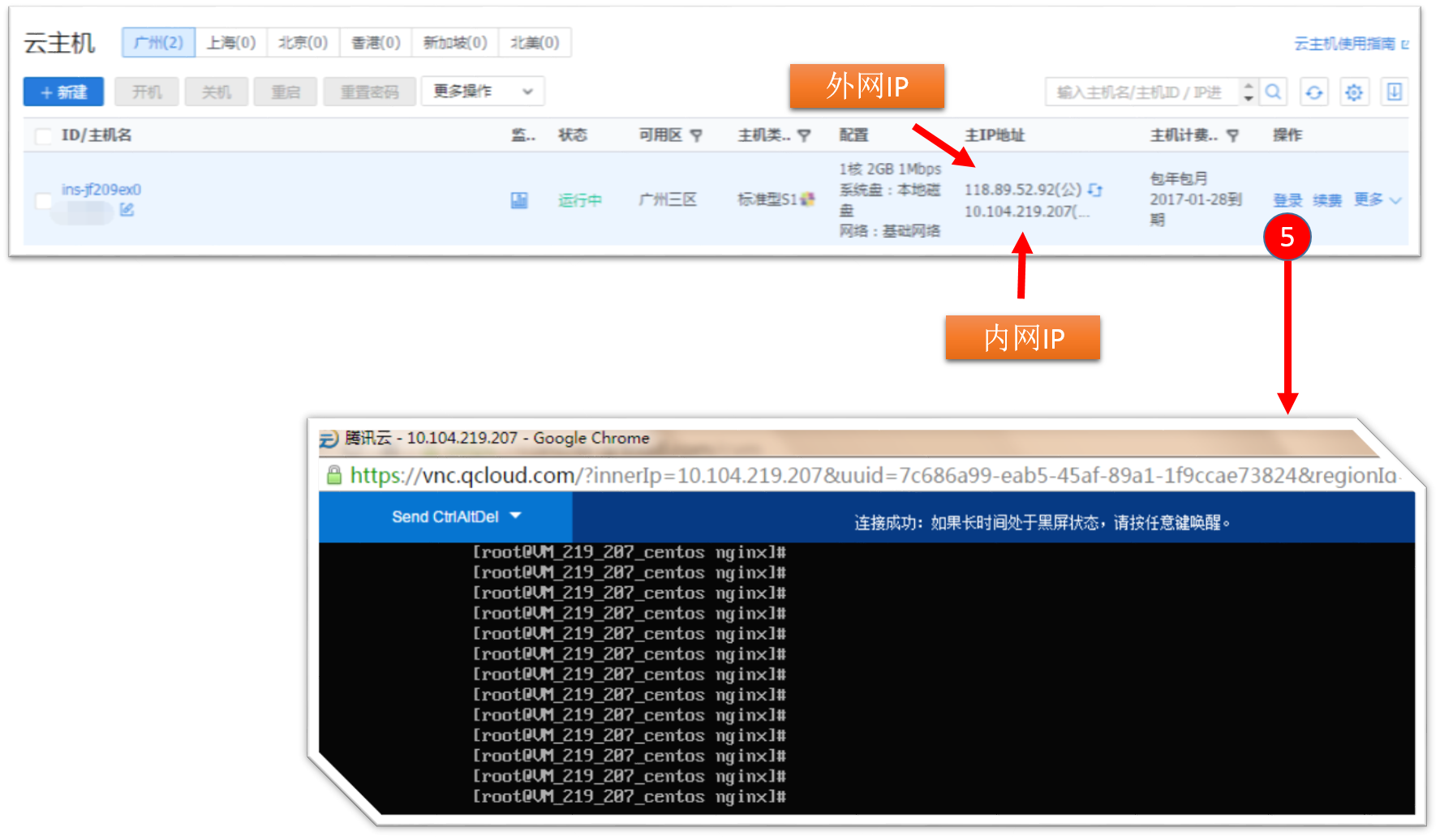Click the 广州三区 zone cell
1440x840 pixels.
(668, 199)
